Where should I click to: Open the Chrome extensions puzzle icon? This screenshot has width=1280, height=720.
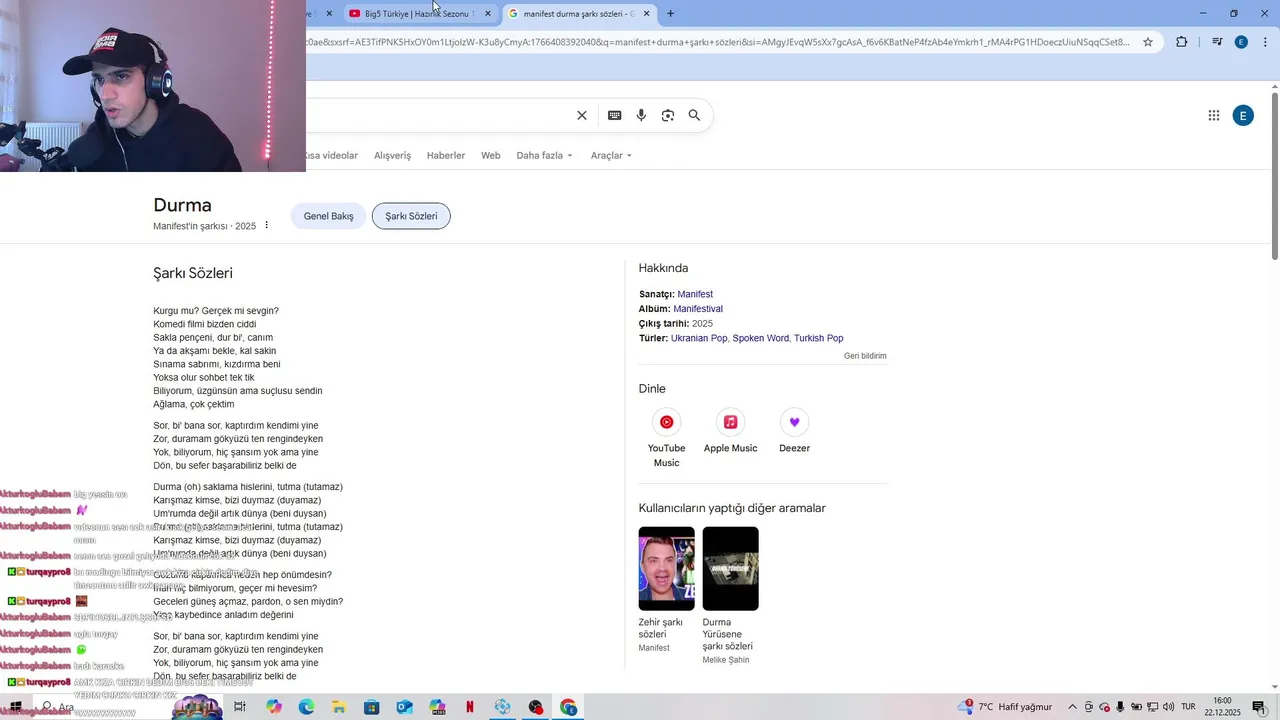coord(1182,42)
